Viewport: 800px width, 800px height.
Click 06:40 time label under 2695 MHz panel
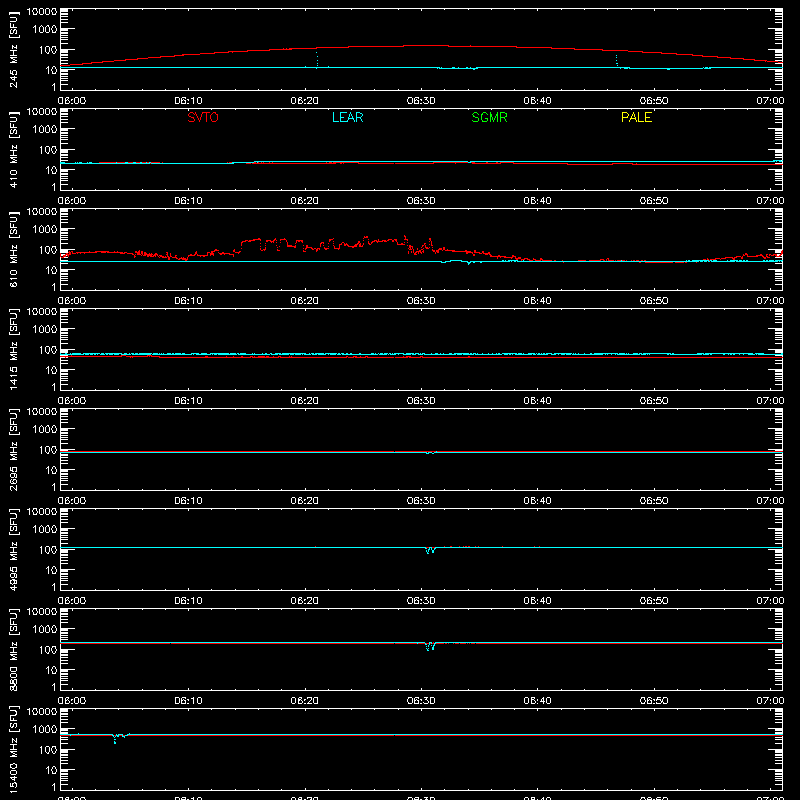click(537, 501)
